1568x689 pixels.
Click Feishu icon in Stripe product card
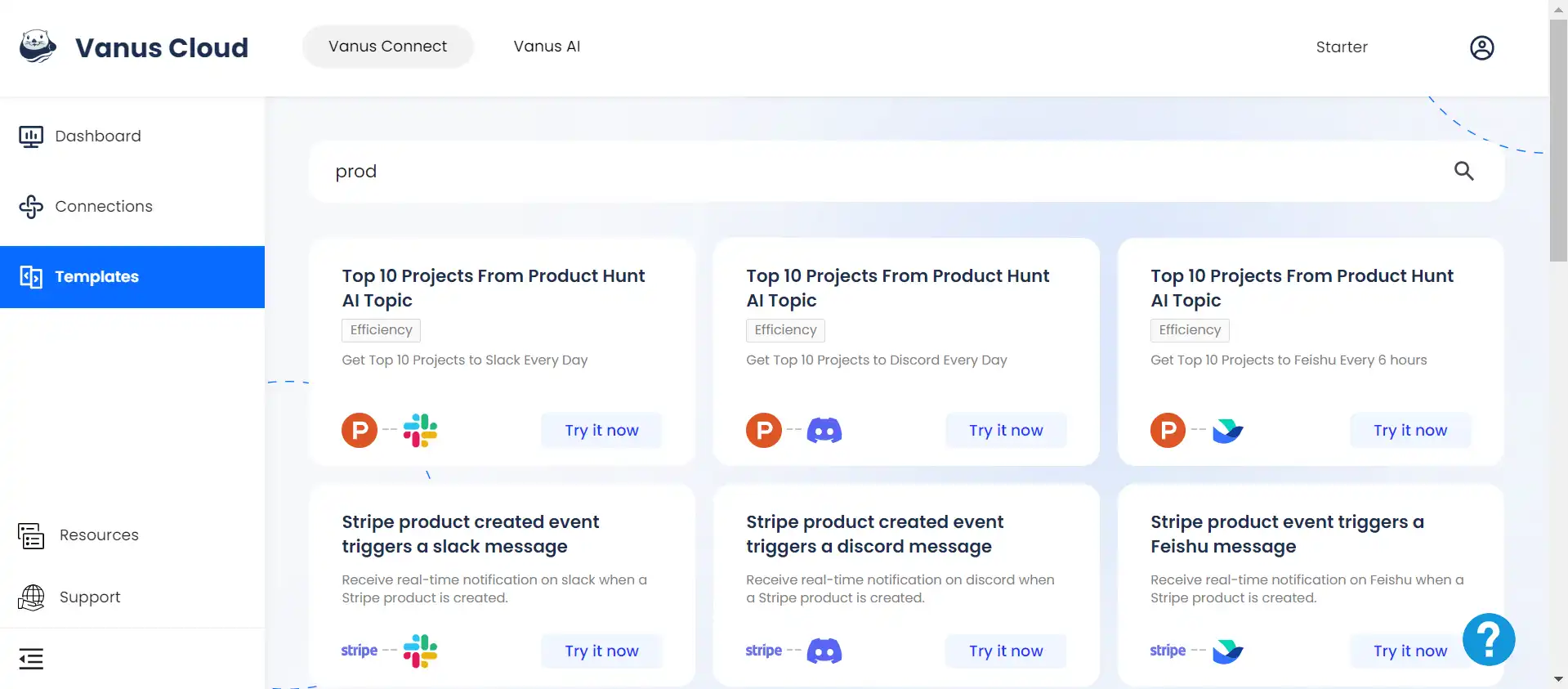pyautogui.click(x=1227, y=651)
